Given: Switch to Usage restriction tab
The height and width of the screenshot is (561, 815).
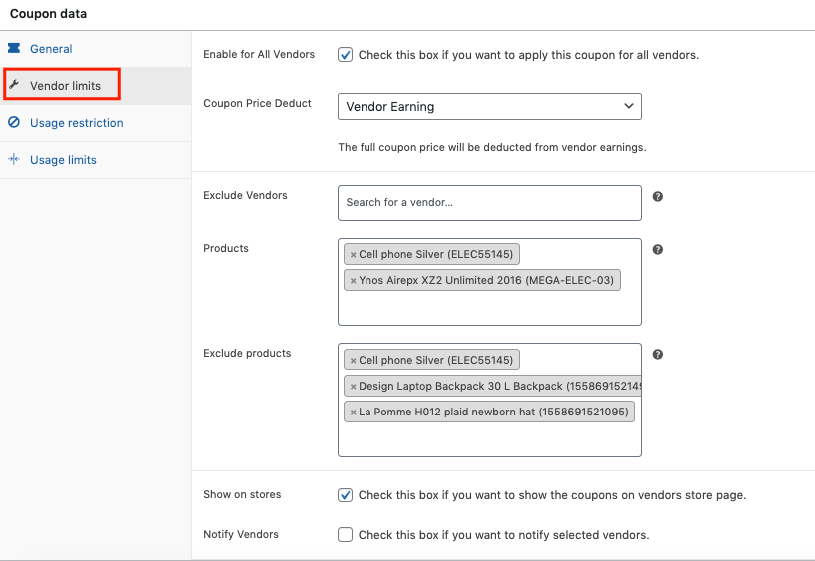Looking at the screenshot, I should point(76,123).
